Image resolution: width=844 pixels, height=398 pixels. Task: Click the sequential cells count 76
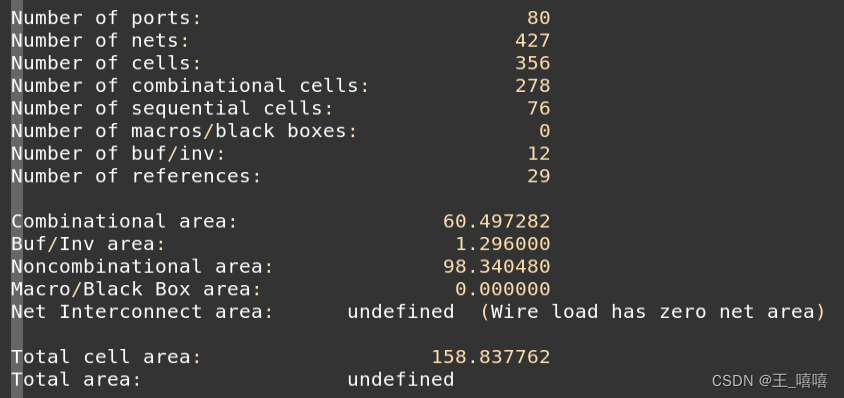point(538,108)
